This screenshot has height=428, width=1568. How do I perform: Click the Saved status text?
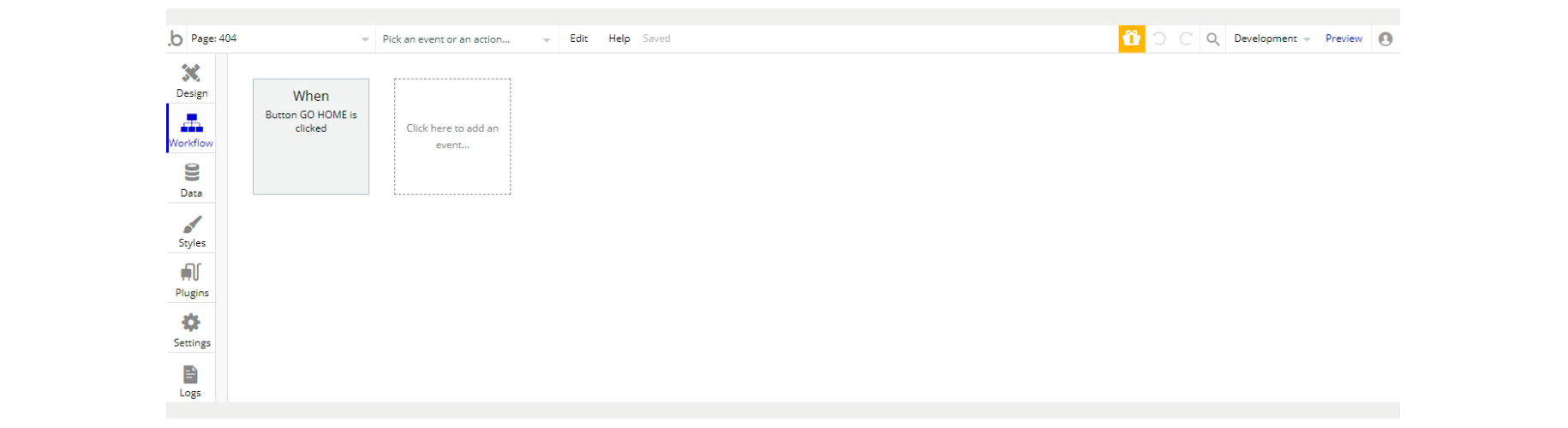click(x=656, y=39)
